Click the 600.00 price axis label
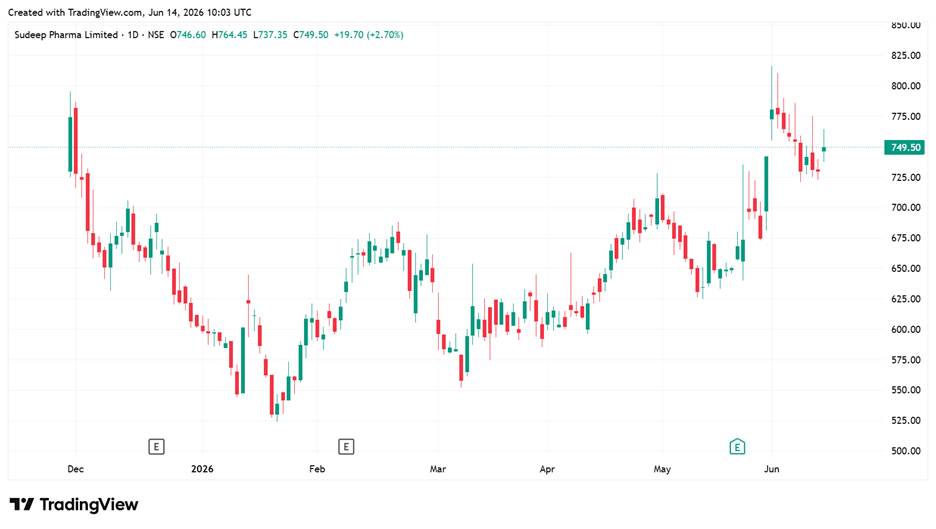936x529 pixels. point(906,330)
